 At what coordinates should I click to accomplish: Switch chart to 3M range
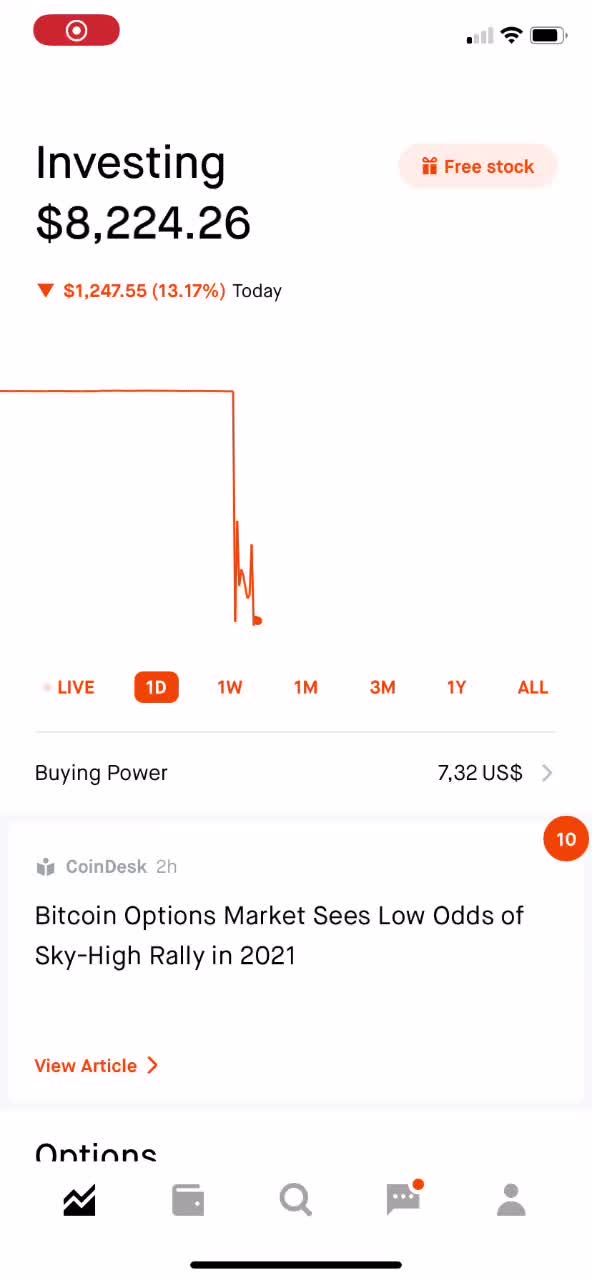point(383,687)
